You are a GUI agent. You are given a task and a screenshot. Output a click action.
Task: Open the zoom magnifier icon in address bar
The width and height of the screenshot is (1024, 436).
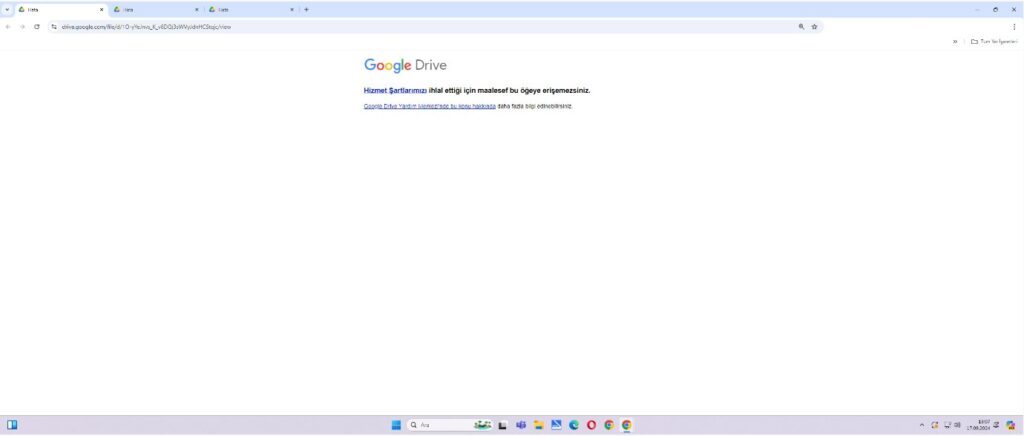click(801, 27)
